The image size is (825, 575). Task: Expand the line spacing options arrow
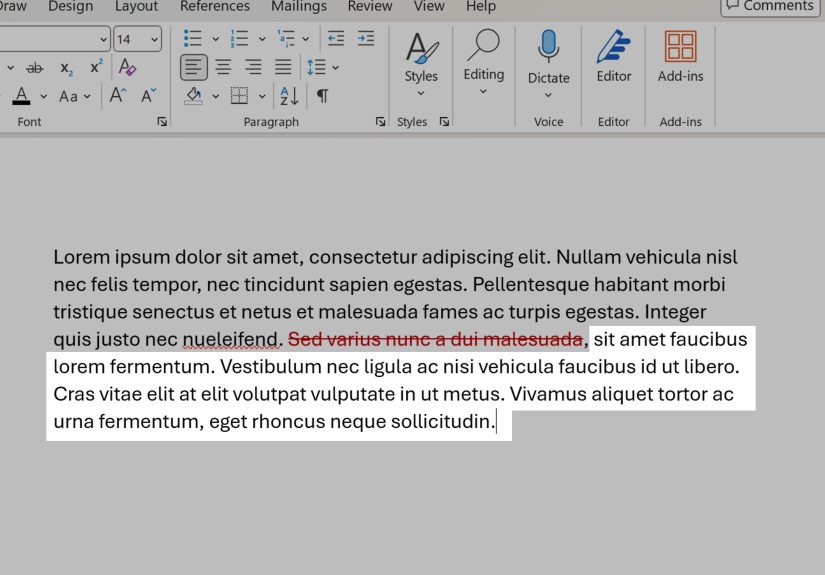tap(336, 67)
